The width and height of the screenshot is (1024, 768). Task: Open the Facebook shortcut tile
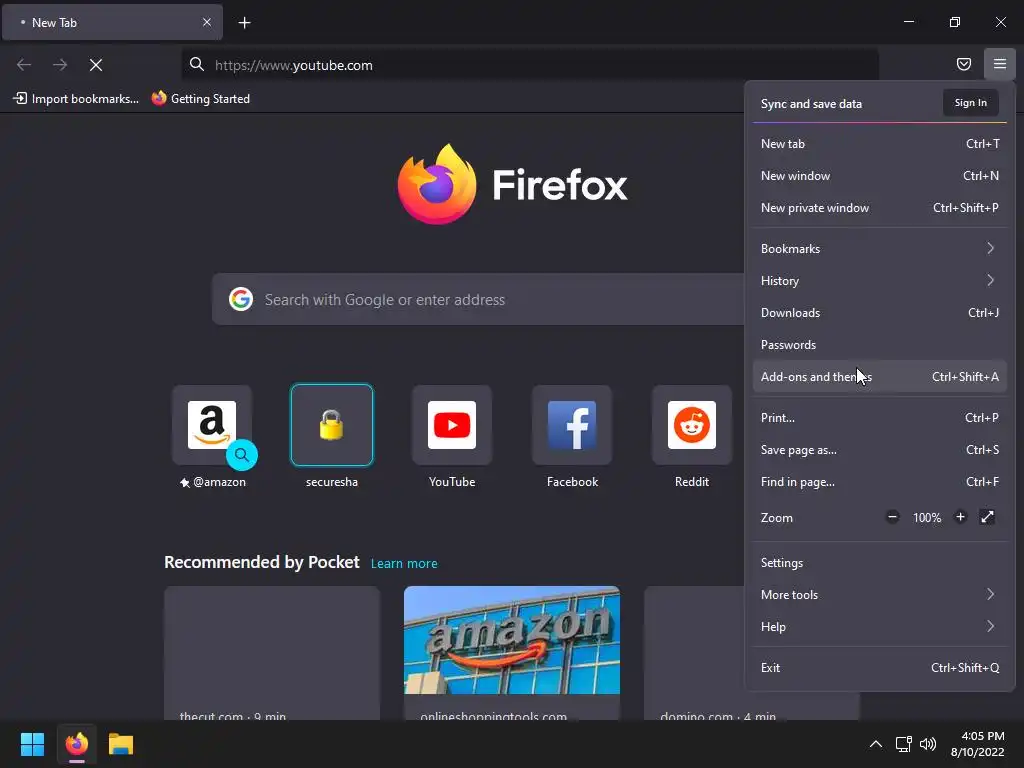pos(572,425)
